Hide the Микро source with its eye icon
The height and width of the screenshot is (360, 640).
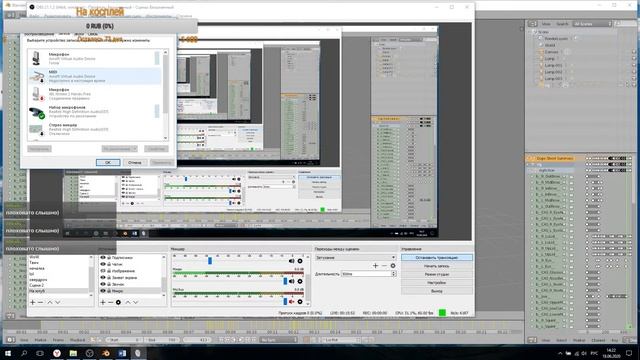pyautogui.click(x=103, y=291)
